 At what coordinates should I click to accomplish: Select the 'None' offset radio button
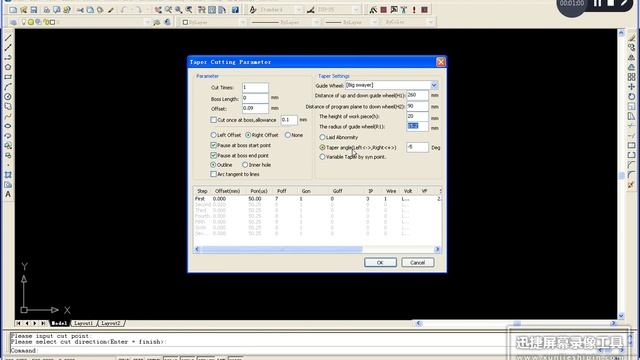pos(288,135)
